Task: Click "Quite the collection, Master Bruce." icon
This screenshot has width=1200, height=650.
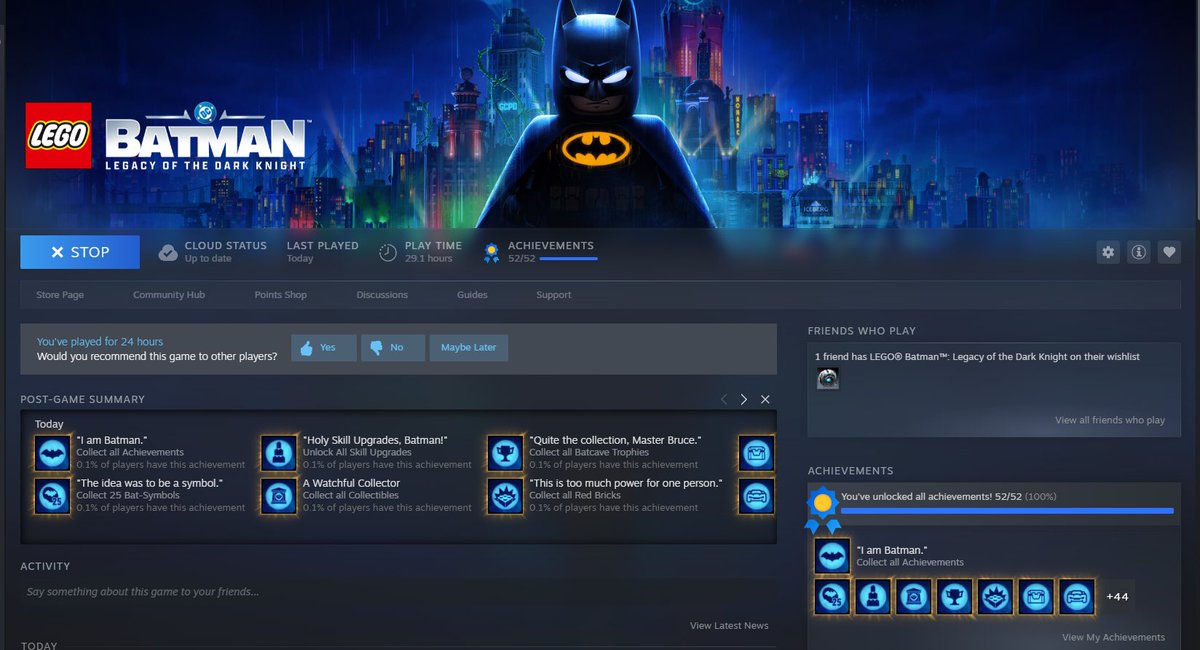Action: point(505,453)
